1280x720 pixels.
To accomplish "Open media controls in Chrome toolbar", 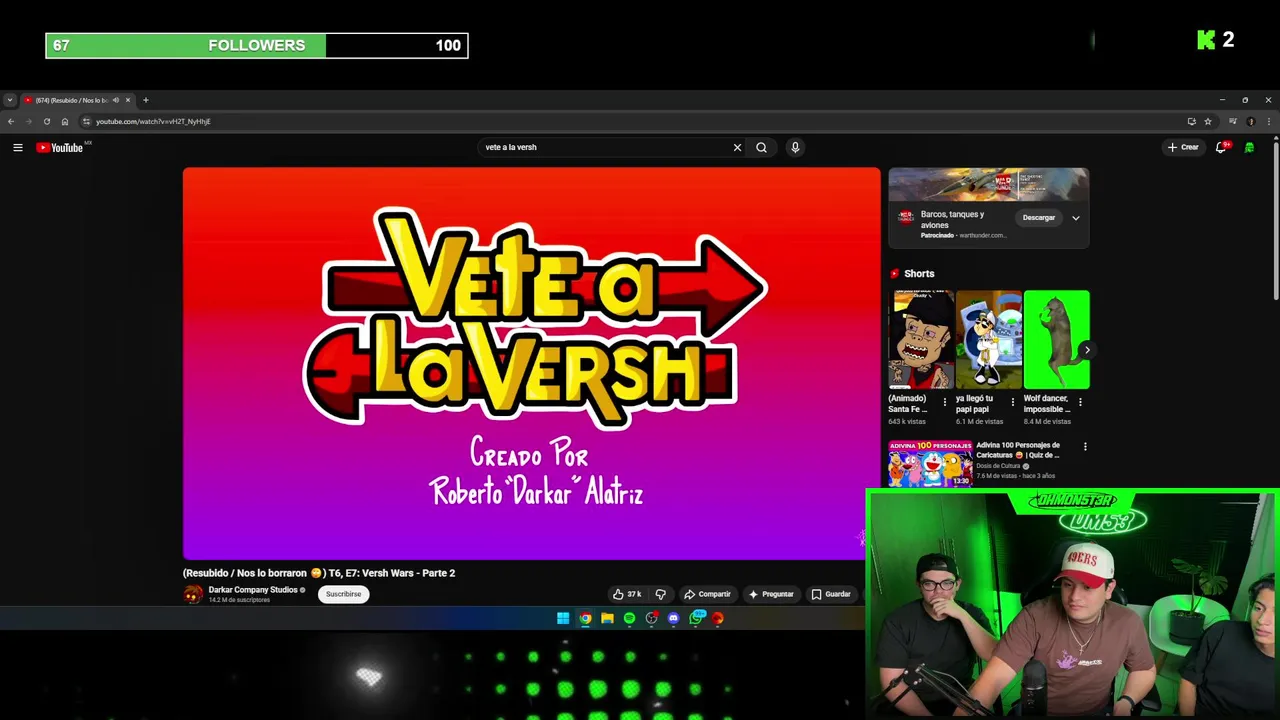I will tap(1233, 121).
